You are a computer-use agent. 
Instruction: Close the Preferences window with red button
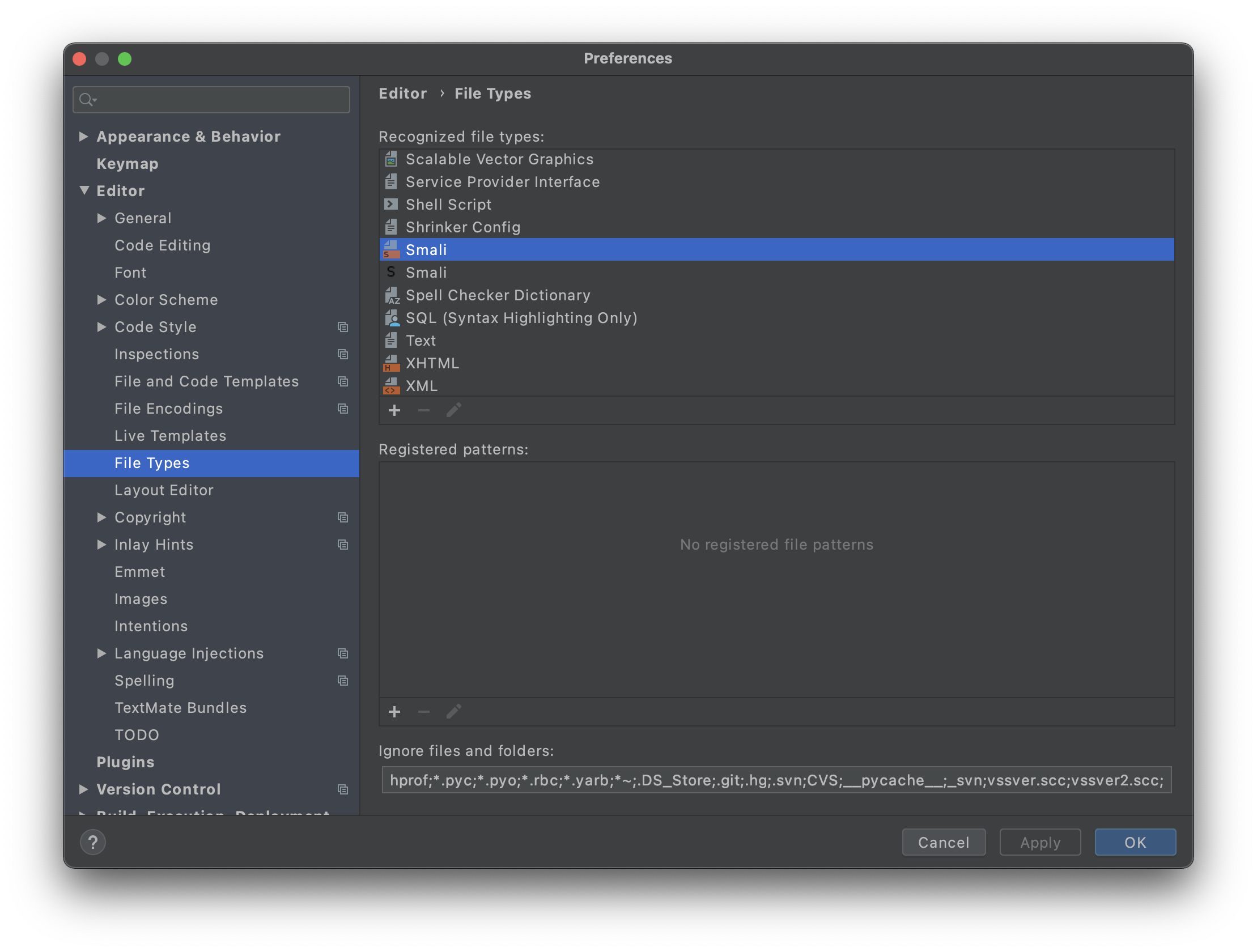79,59
